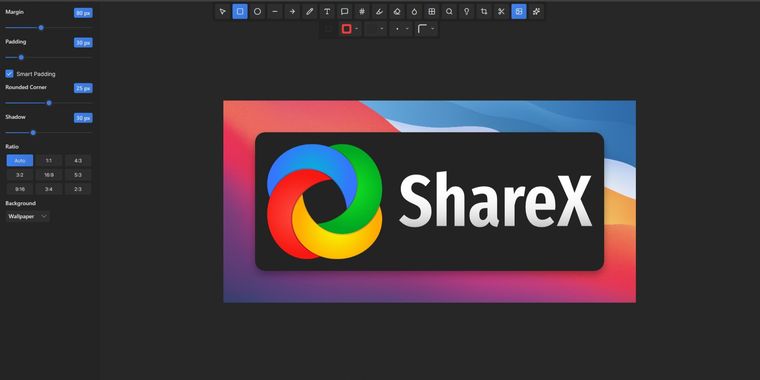This screenshot has height=380, width=760.
Task: Choose the Blur droplet tool
Action: click(x=414, y=12)
